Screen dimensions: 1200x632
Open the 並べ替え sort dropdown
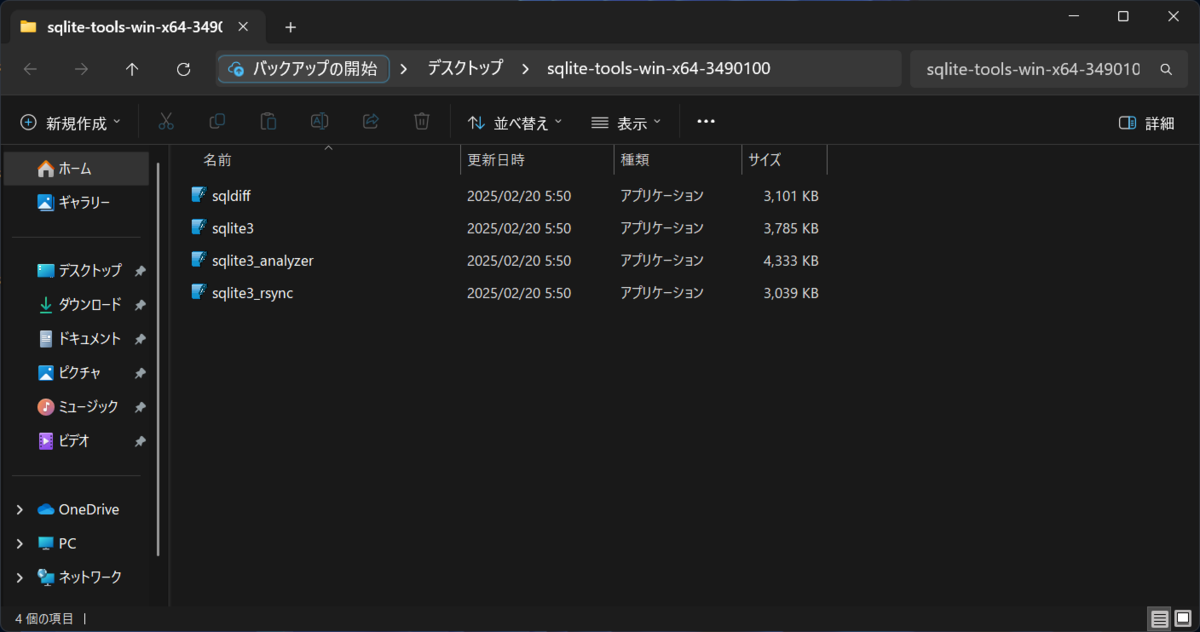[515, 123]
